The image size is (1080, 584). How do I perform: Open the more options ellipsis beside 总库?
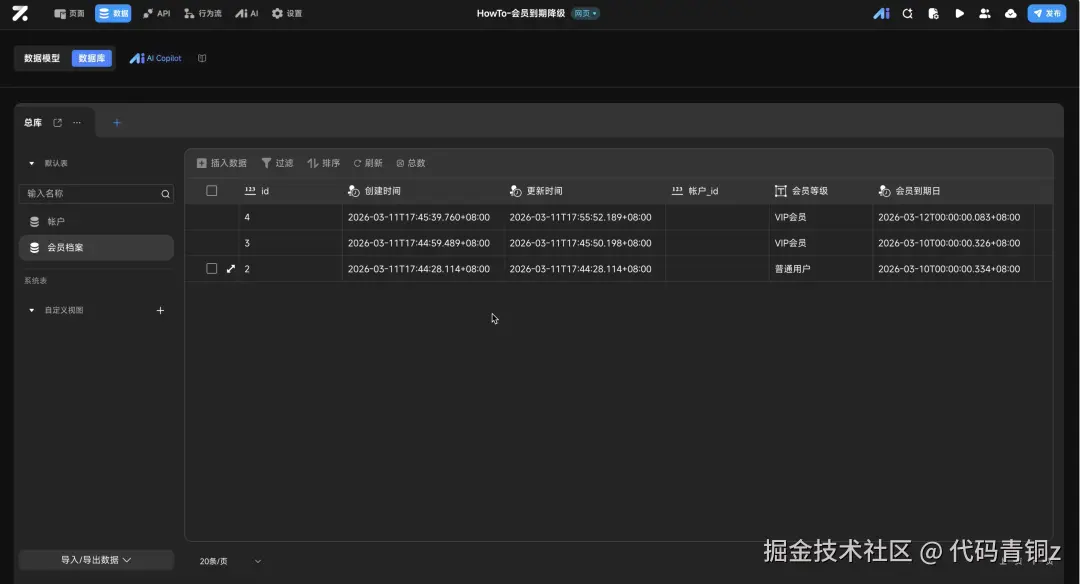point(77,123)
